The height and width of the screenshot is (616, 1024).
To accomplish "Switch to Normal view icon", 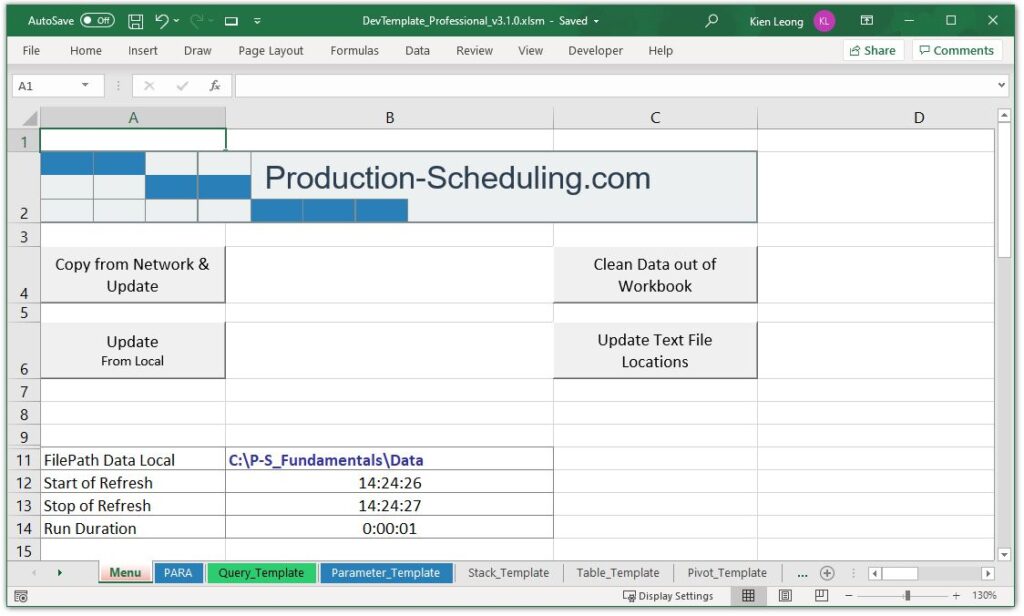I will point(748,596).
